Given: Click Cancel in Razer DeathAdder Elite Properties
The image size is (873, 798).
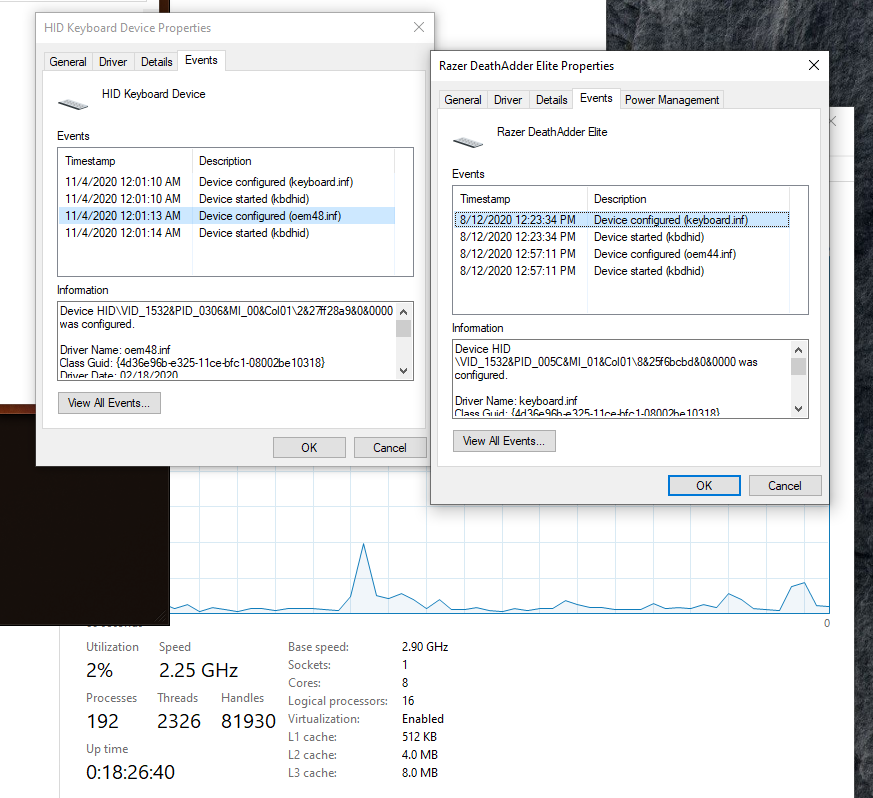Looking at the screenshot, I should 785,486.
